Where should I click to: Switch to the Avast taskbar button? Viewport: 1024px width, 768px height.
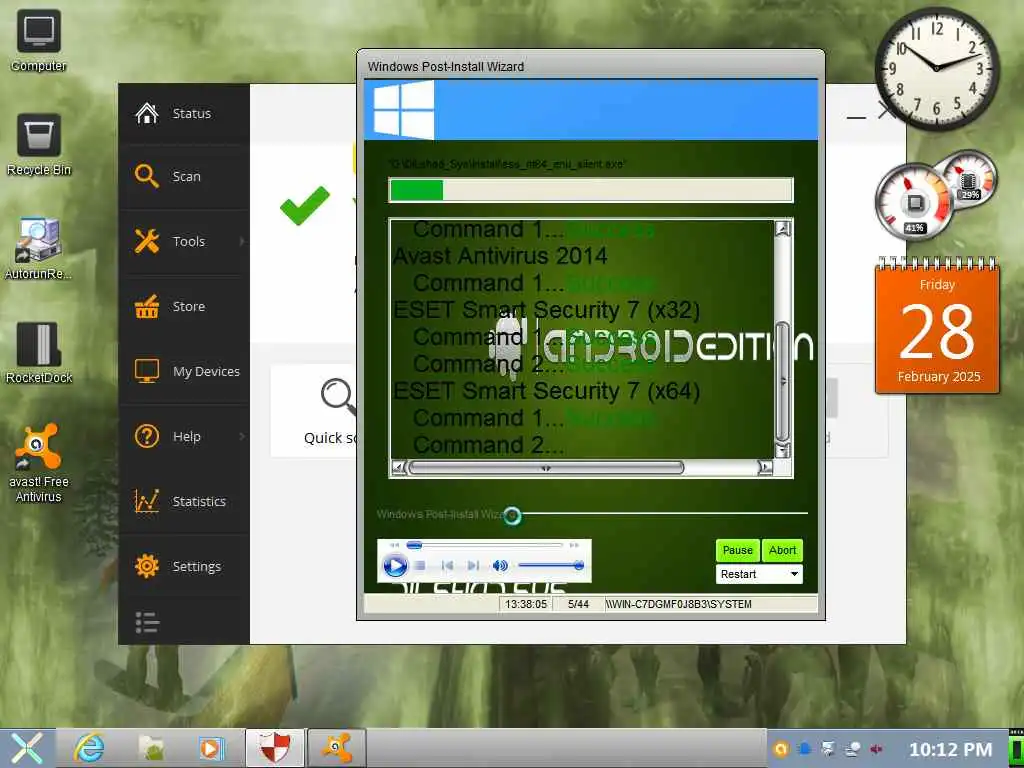coord(337,748)
